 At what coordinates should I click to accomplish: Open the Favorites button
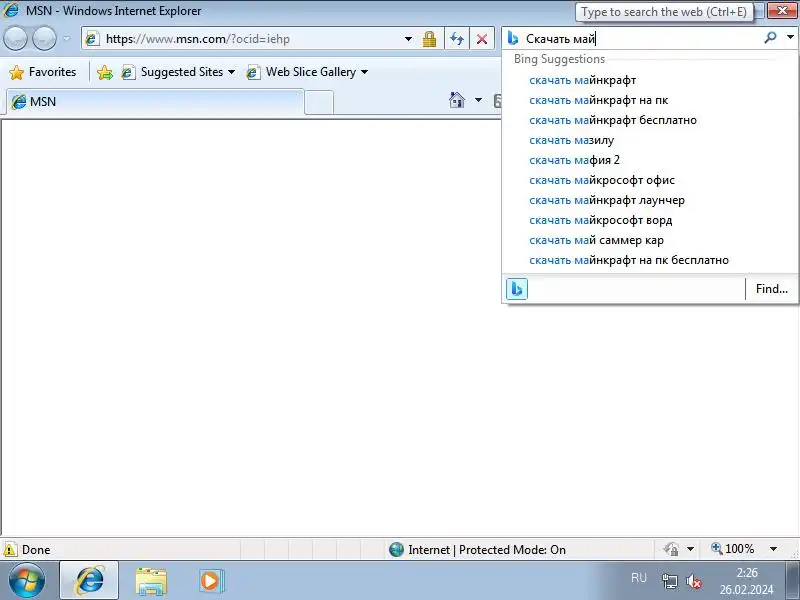click(43, 72)
